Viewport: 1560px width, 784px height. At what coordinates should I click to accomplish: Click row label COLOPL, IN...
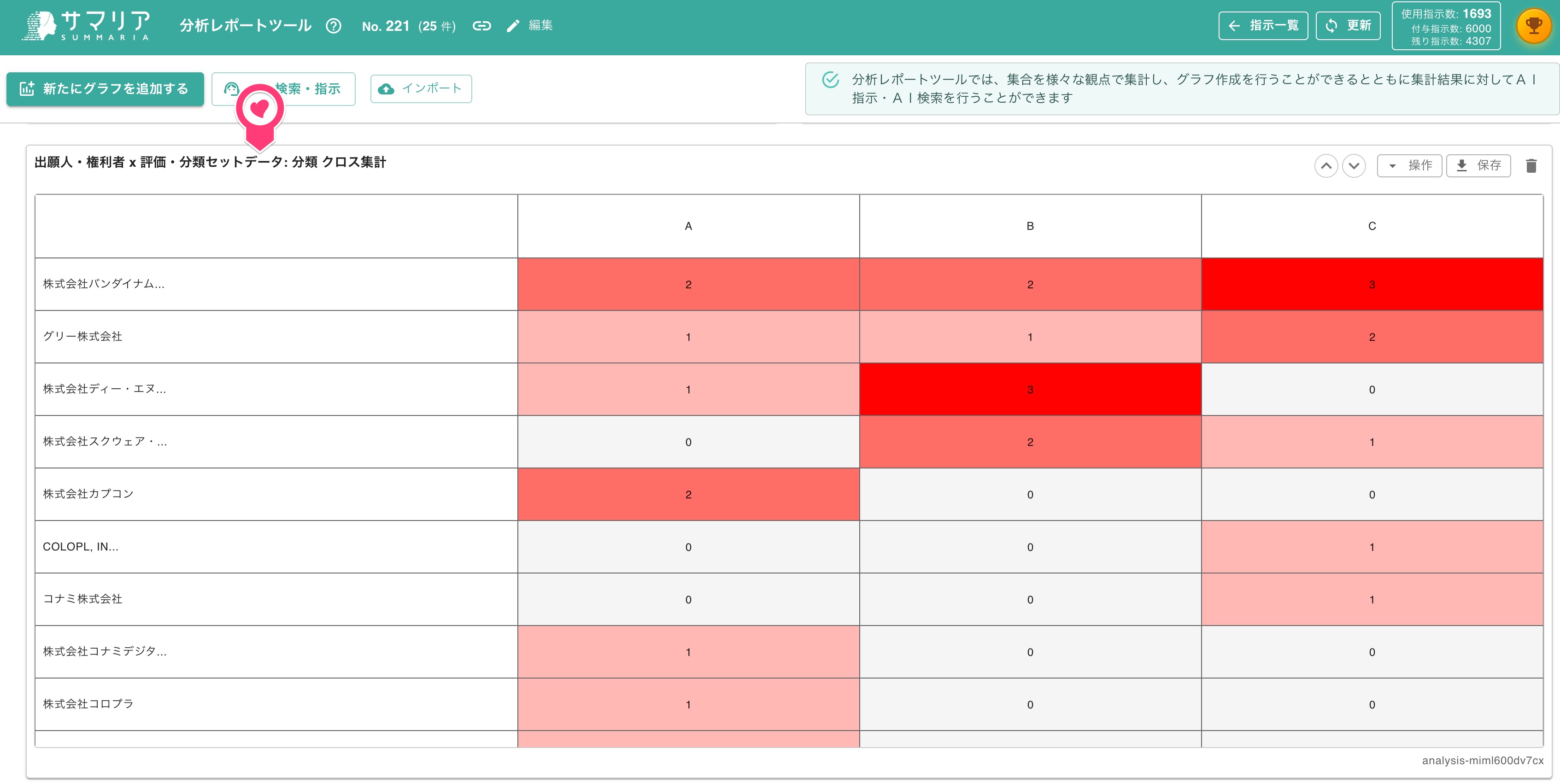[x=81, y=547]
